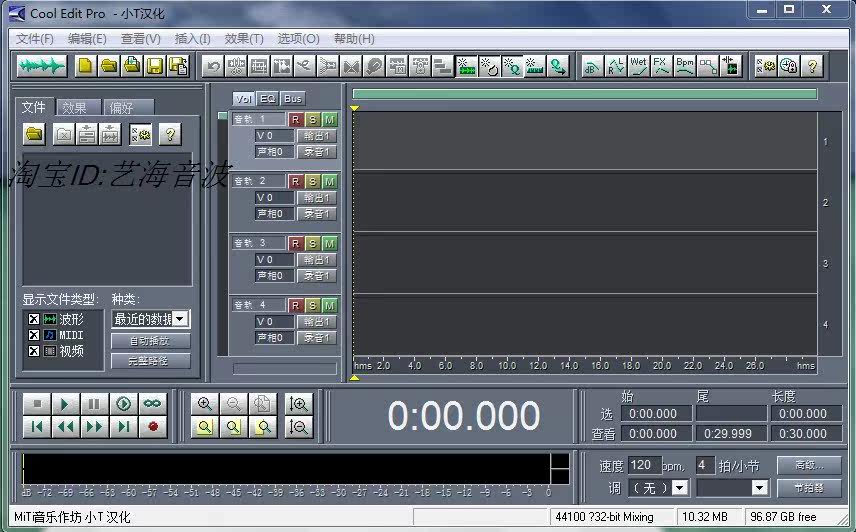Mute track 1 with M button
Screen dimensions: 856x532
point(329,119)
